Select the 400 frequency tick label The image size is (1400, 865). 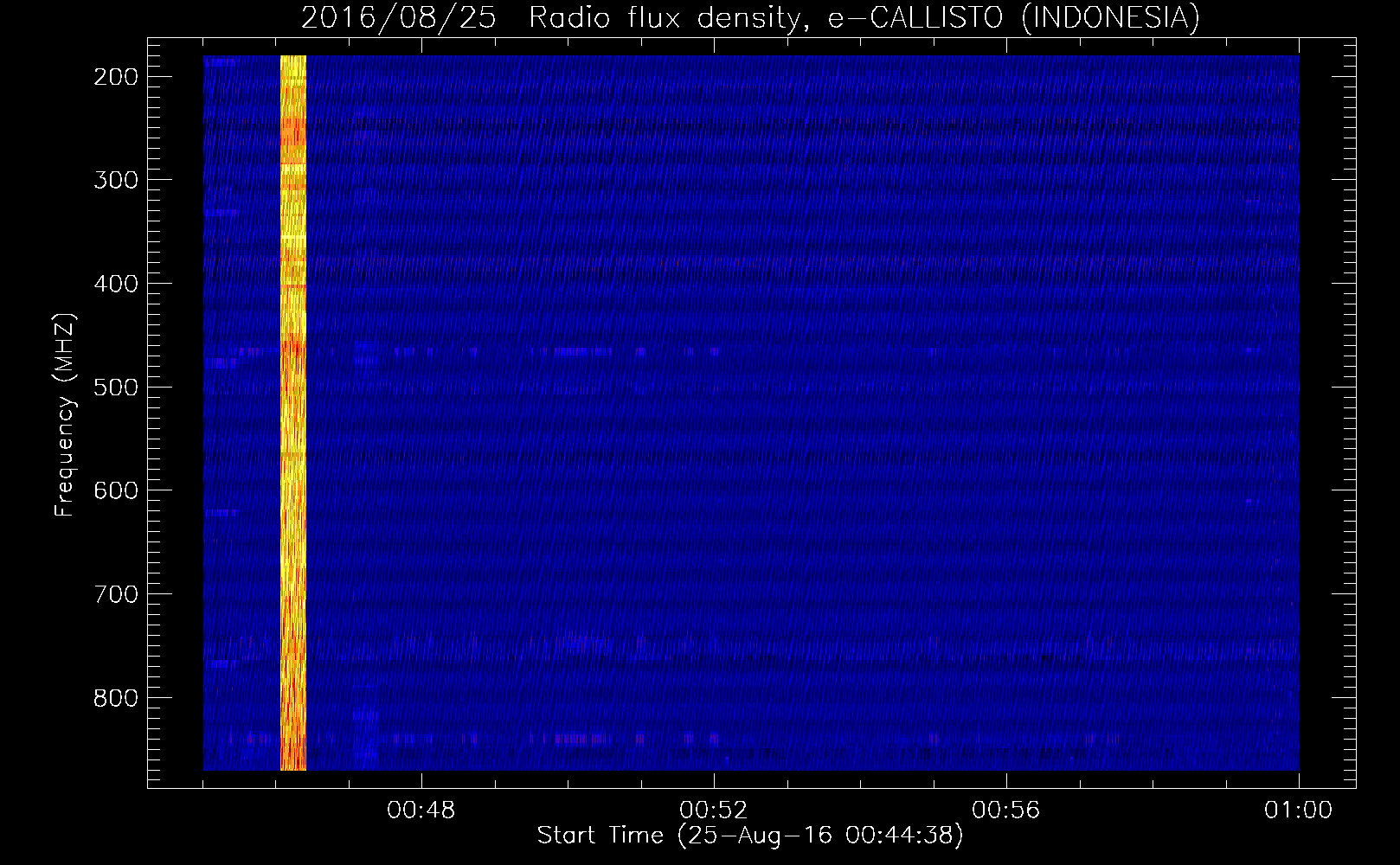click(x=114, y=284)
